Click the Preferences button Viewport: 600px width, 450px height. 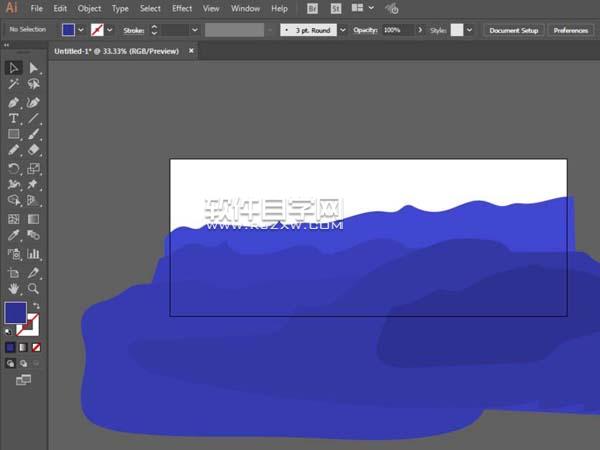point(570,30)
